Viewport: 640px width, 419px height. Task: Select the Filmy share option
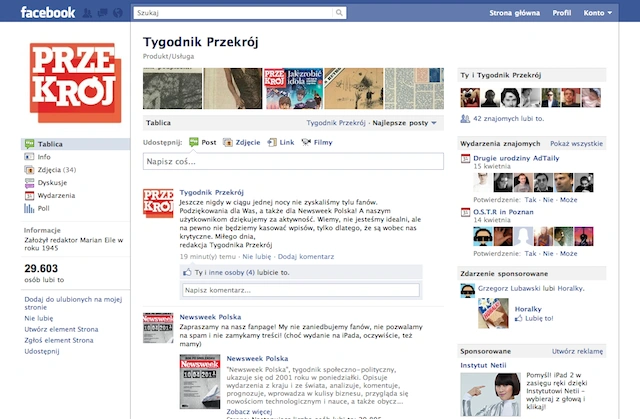coord(317,142)
